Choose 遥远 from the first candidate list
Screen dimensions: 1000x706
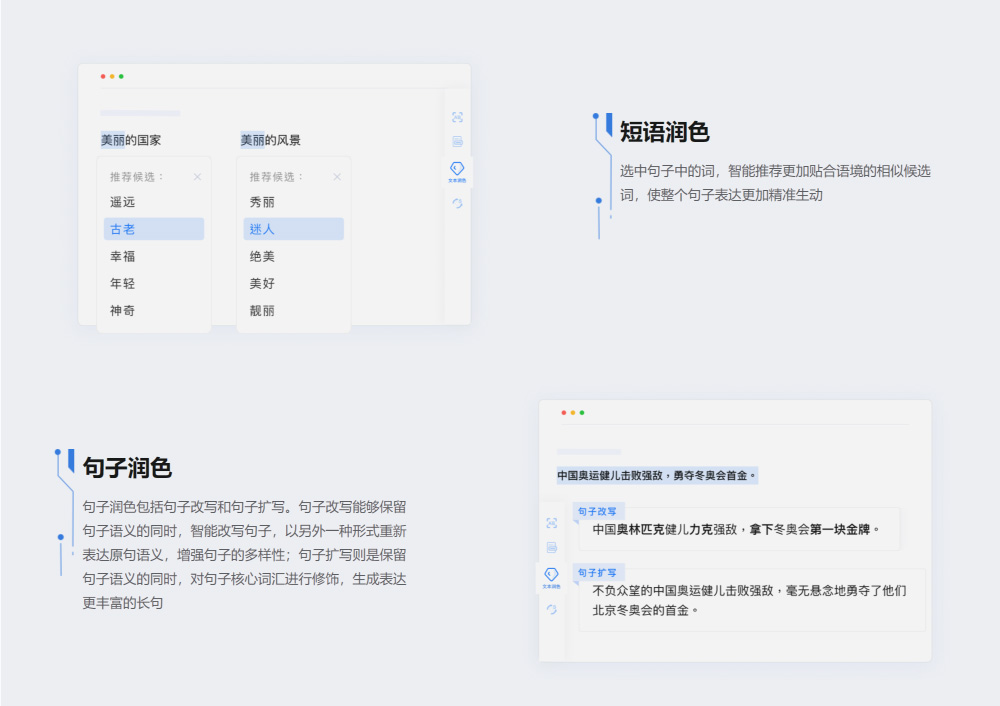point(120,201)
